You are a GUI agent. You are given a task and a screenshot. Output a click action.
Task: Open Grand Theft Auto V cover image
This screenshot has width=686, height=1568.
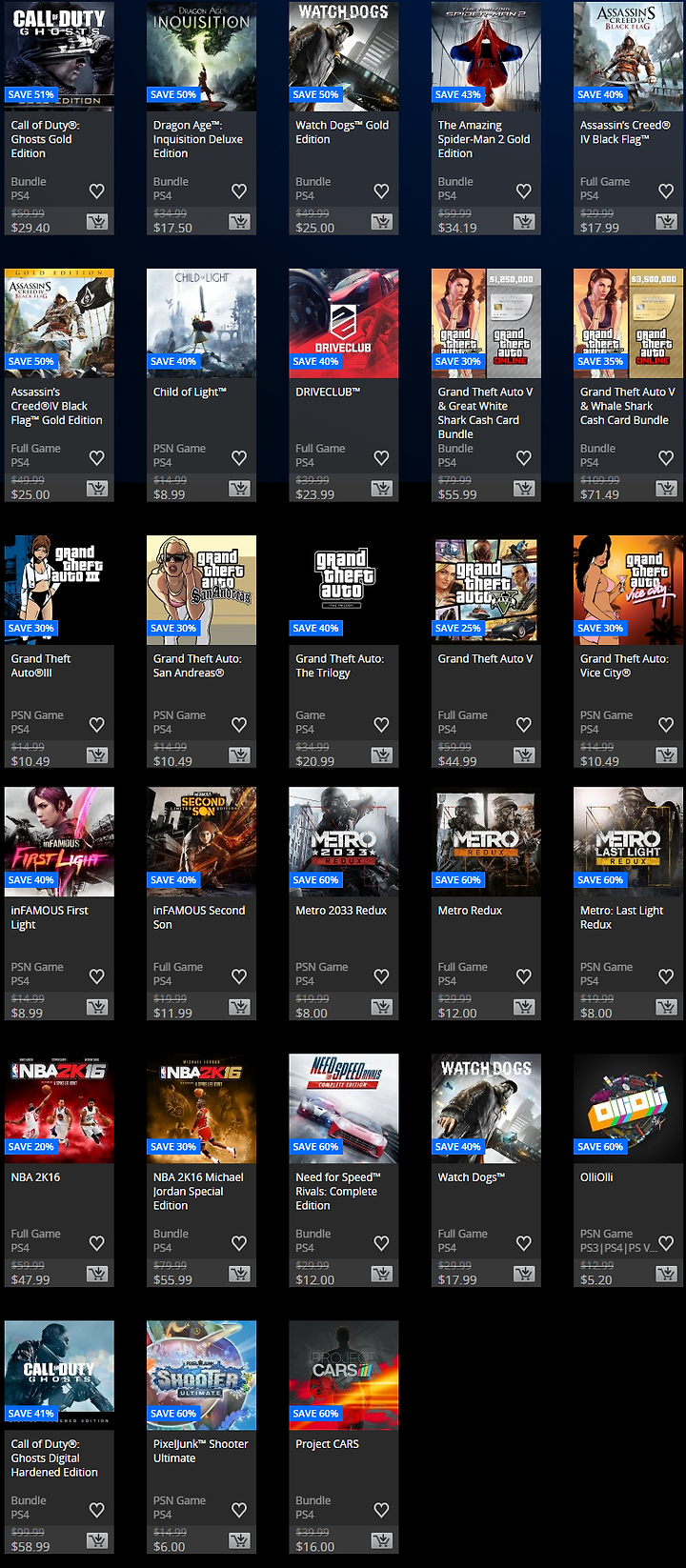pos(486,590)
